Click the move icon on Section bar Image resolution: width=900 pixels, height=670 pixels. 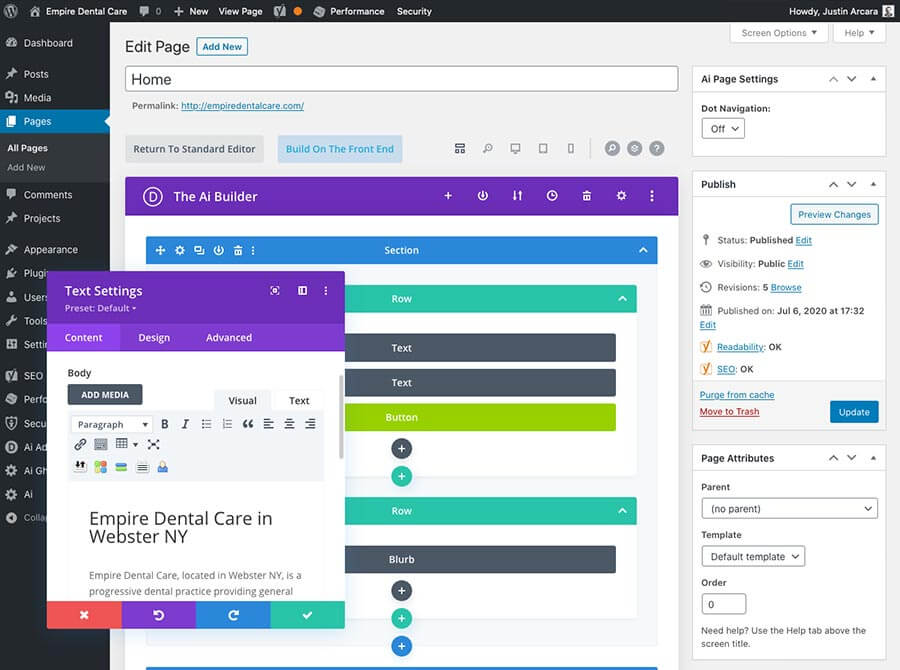[160, 250]
